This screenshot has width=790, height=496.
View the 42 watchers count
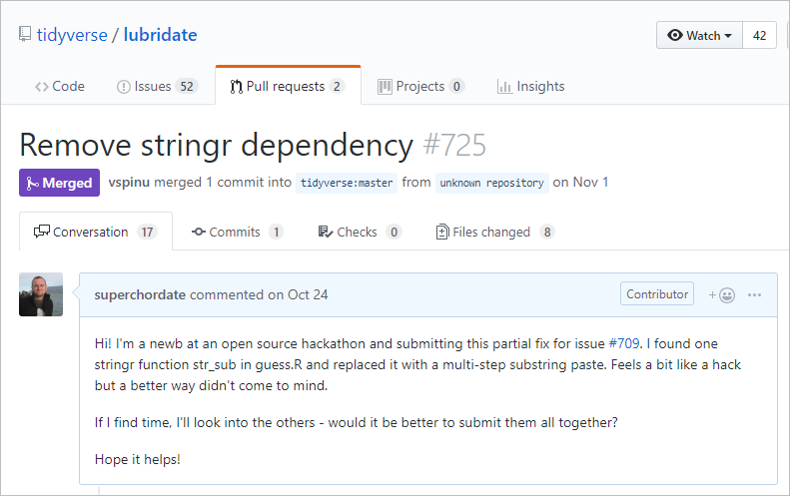[760, 35]
